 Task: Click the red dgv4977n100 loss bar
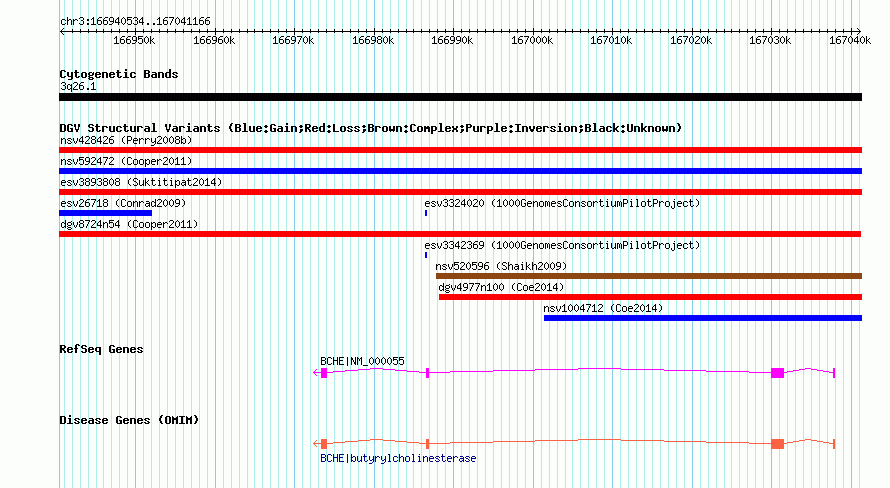click(650, 297)
